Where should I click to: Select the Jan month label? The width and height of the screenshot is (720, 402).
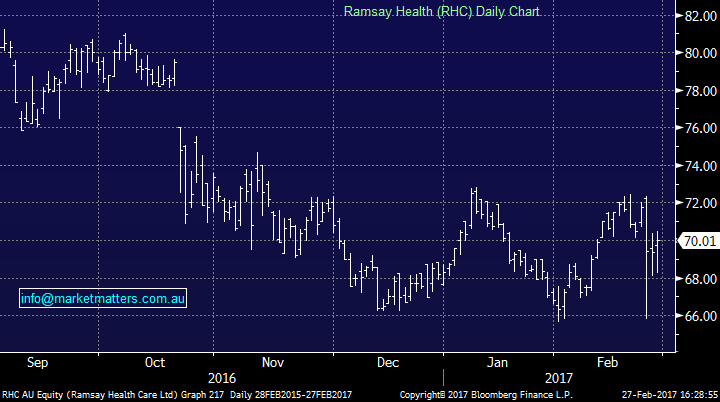click(497, 362)
